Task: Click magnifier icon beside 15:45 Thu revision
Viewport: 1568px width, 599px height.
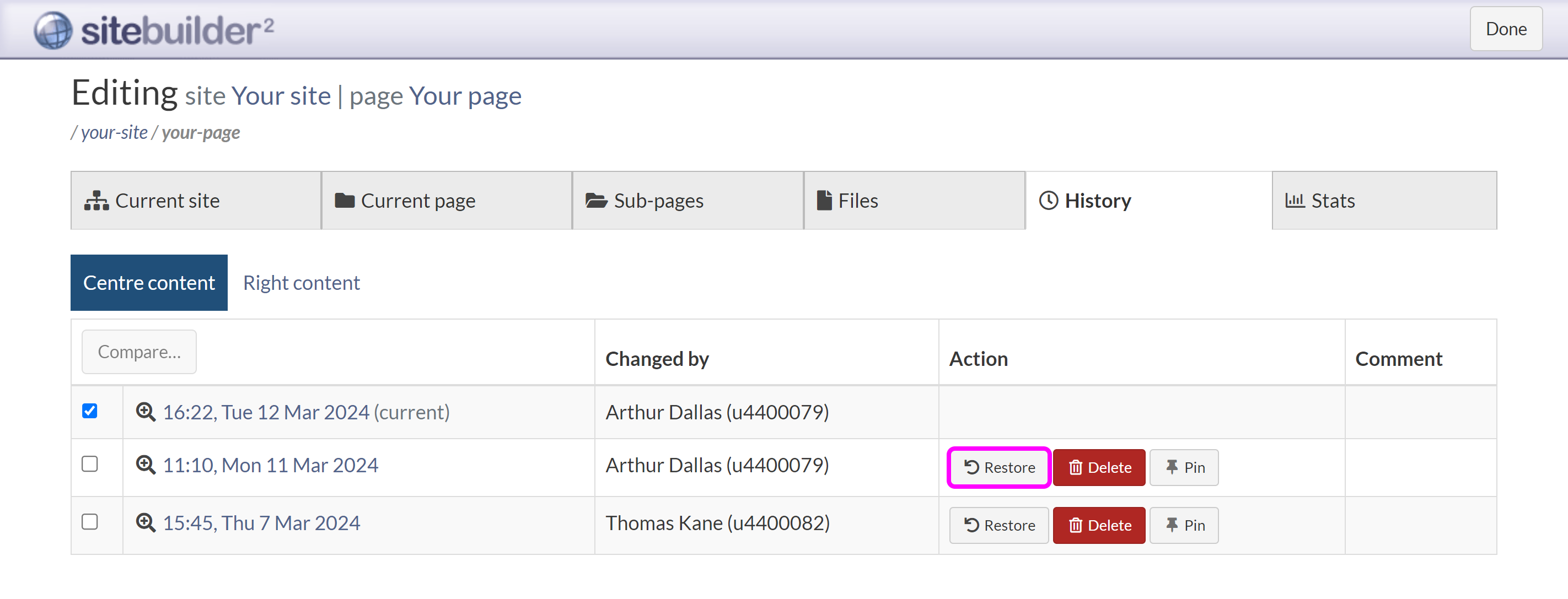Action: click(145, 522)
